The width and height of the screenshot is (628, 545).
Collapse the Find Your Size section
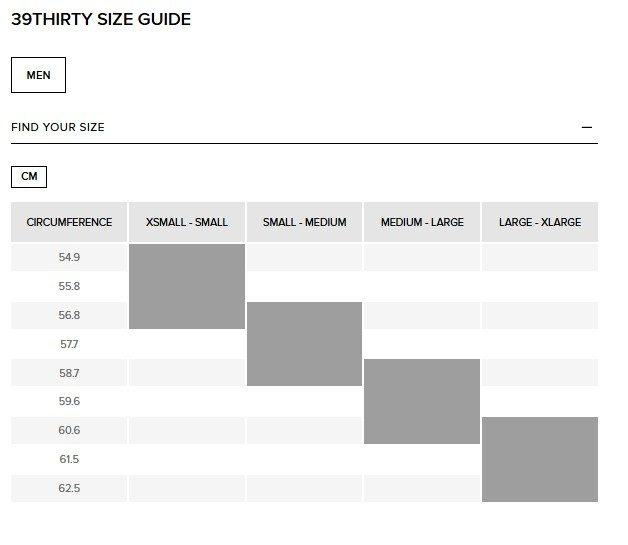click(587, 127)
